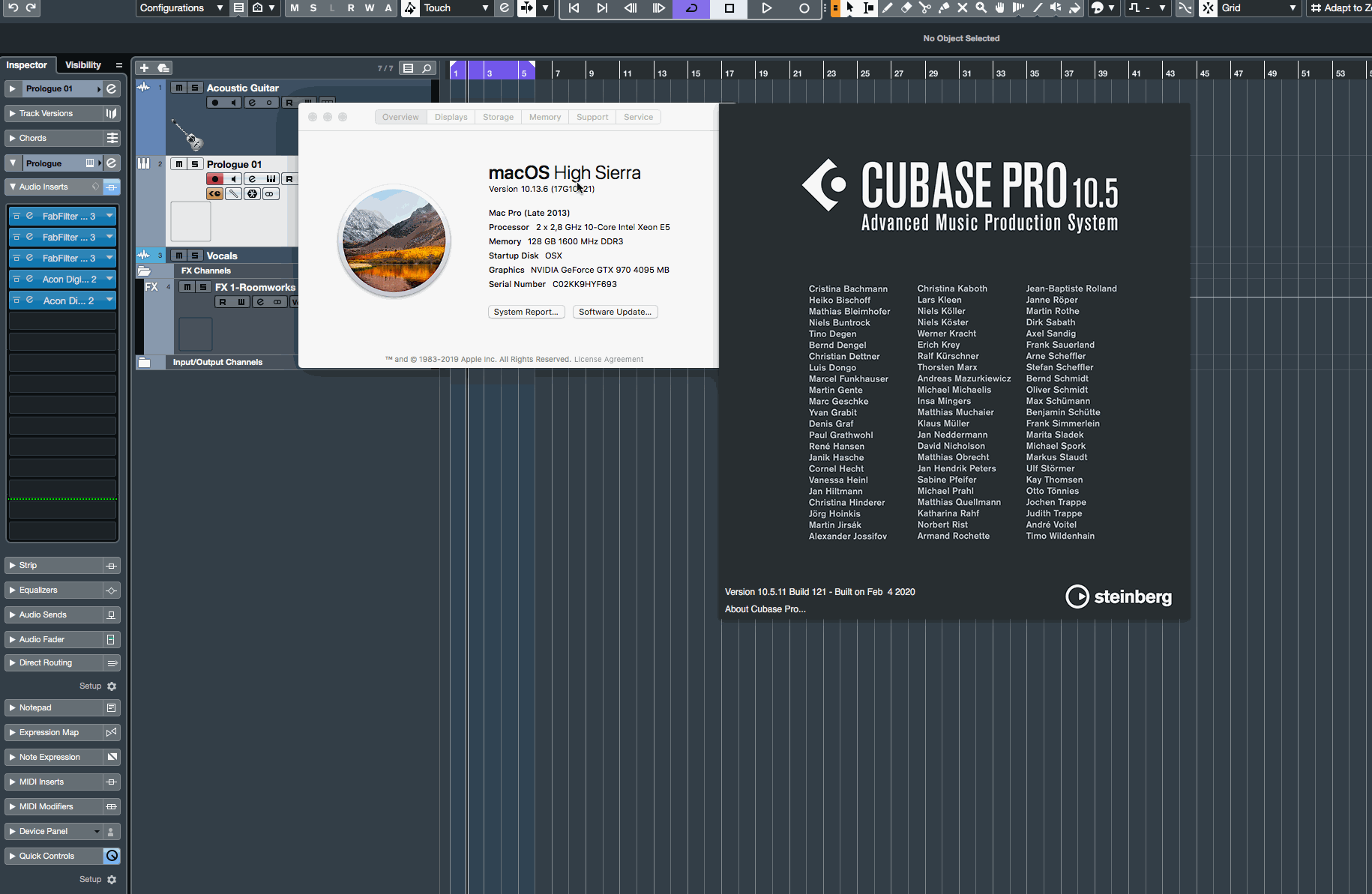Select the Split scissors tool
1372x894 pixels.
click(925, 7)
